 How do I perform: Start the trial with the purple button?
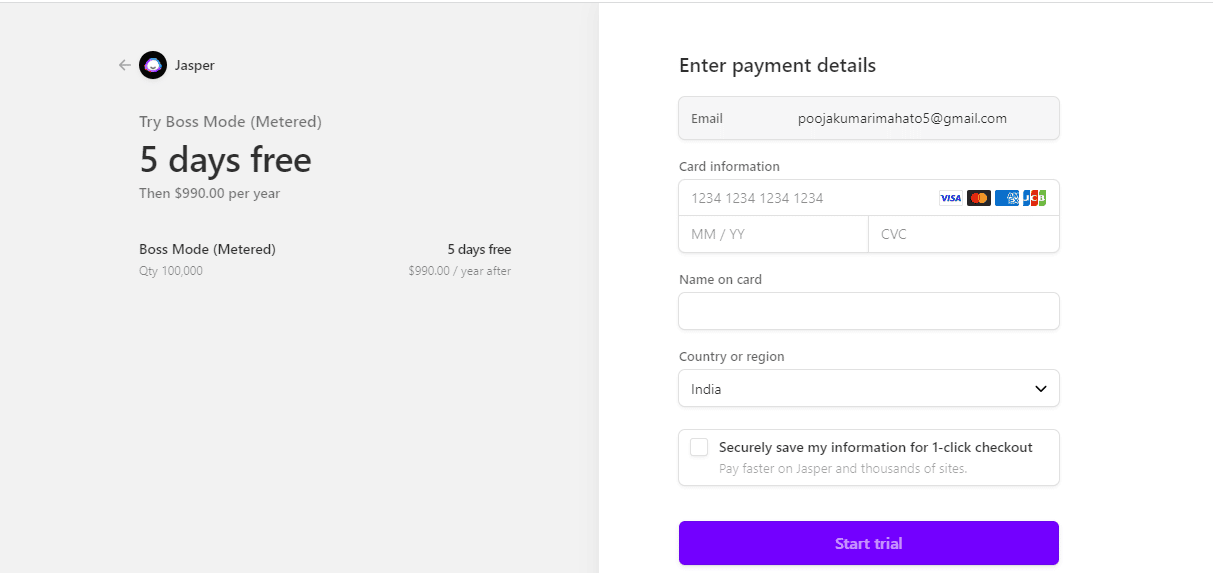coord(869,543)
